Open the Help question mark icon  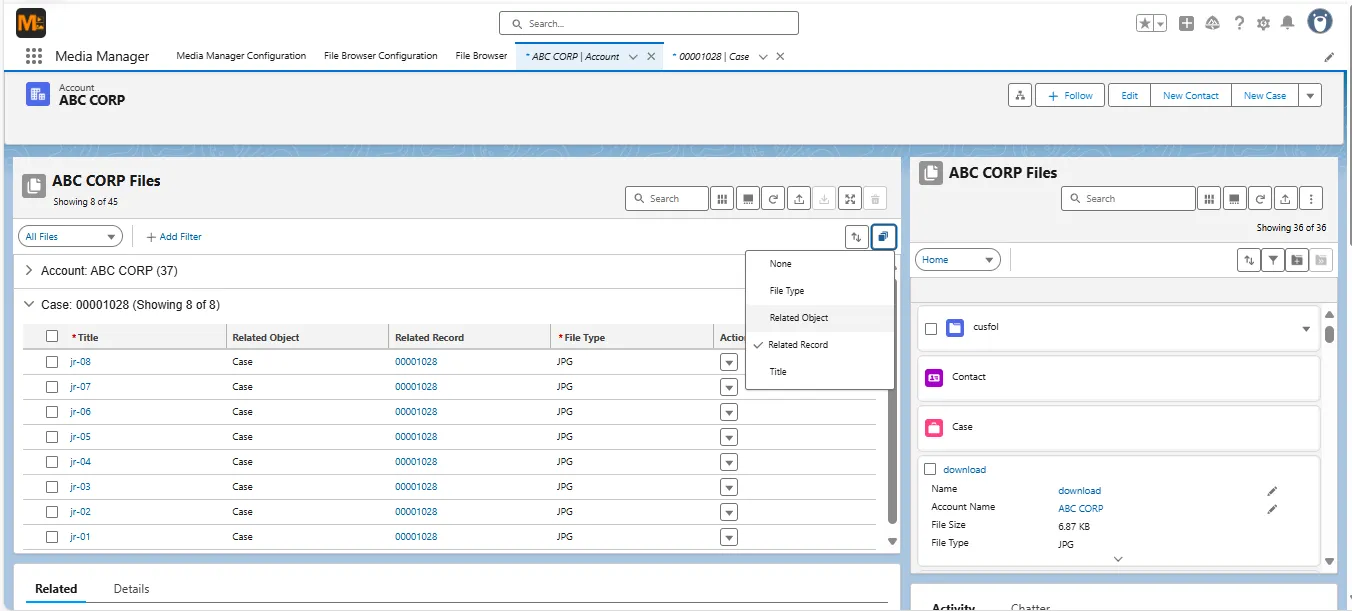point(1239,23)
